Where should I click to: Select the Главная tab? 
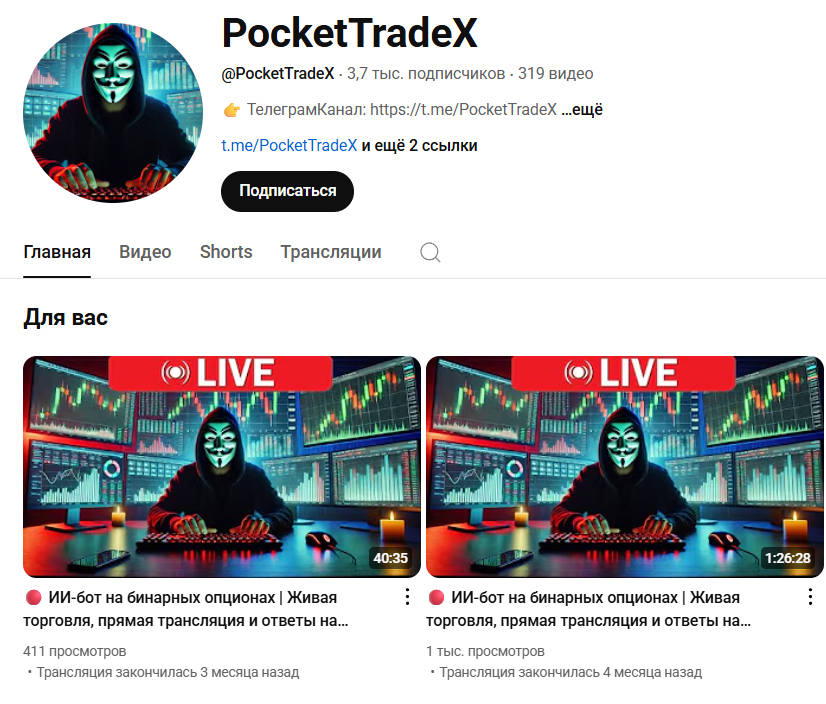pos(57,252)
